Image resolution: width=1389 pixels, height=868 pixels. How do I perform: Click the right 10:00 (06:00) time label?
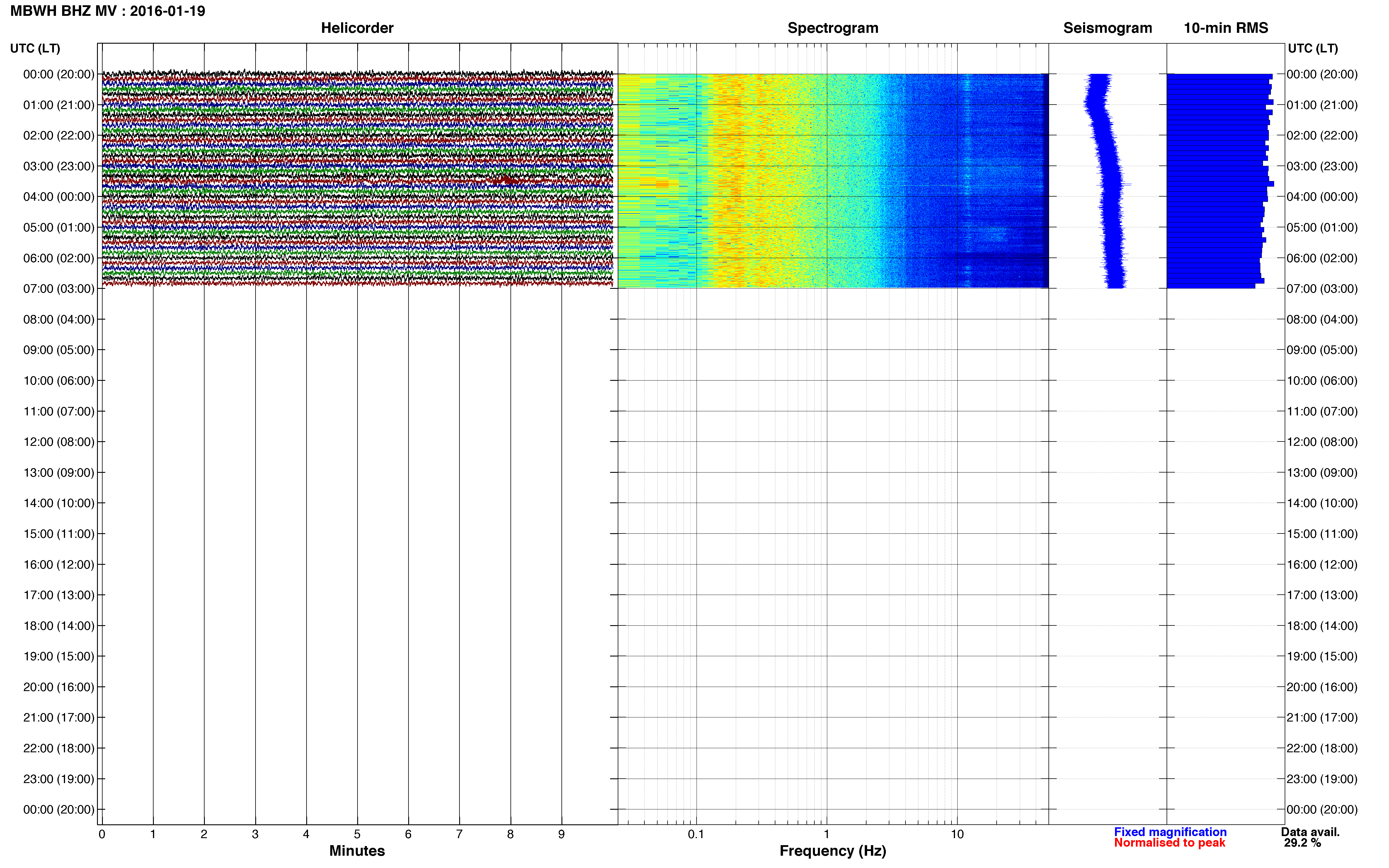pyautogui.click(x=1322, y=381)
